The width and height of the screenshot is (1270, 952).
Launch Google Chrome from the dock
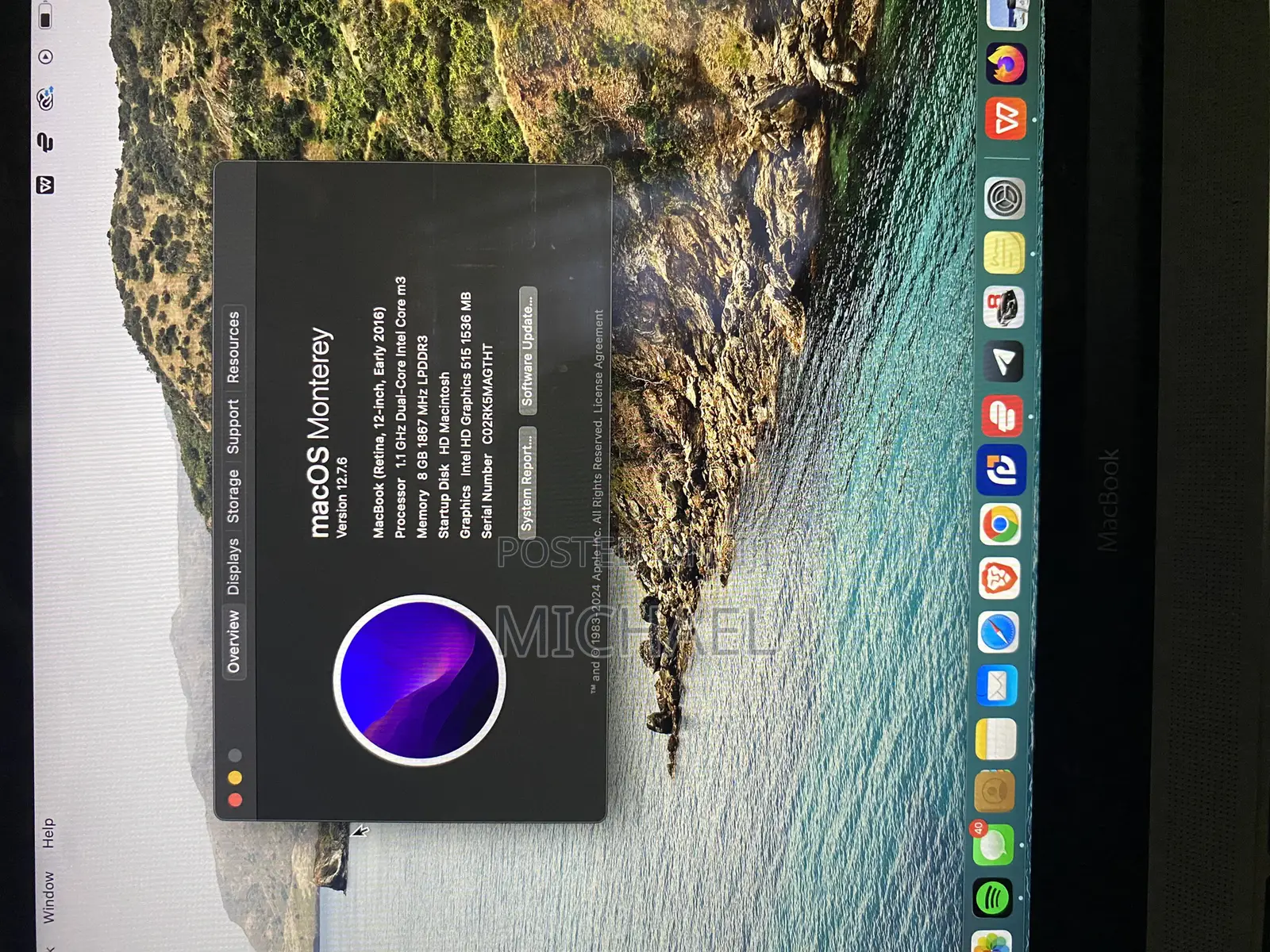point(999,524)
